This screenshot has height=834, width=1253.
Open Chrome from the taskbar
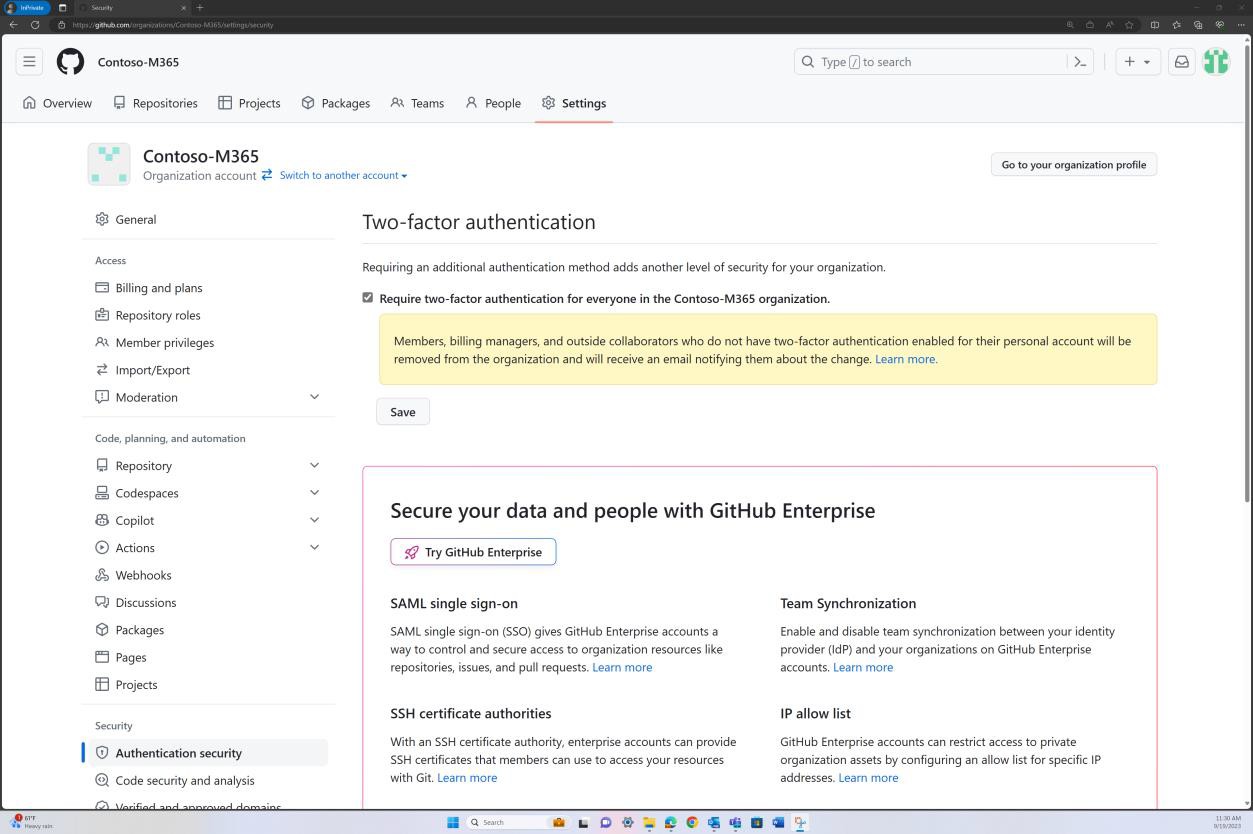tap(692, 822)
